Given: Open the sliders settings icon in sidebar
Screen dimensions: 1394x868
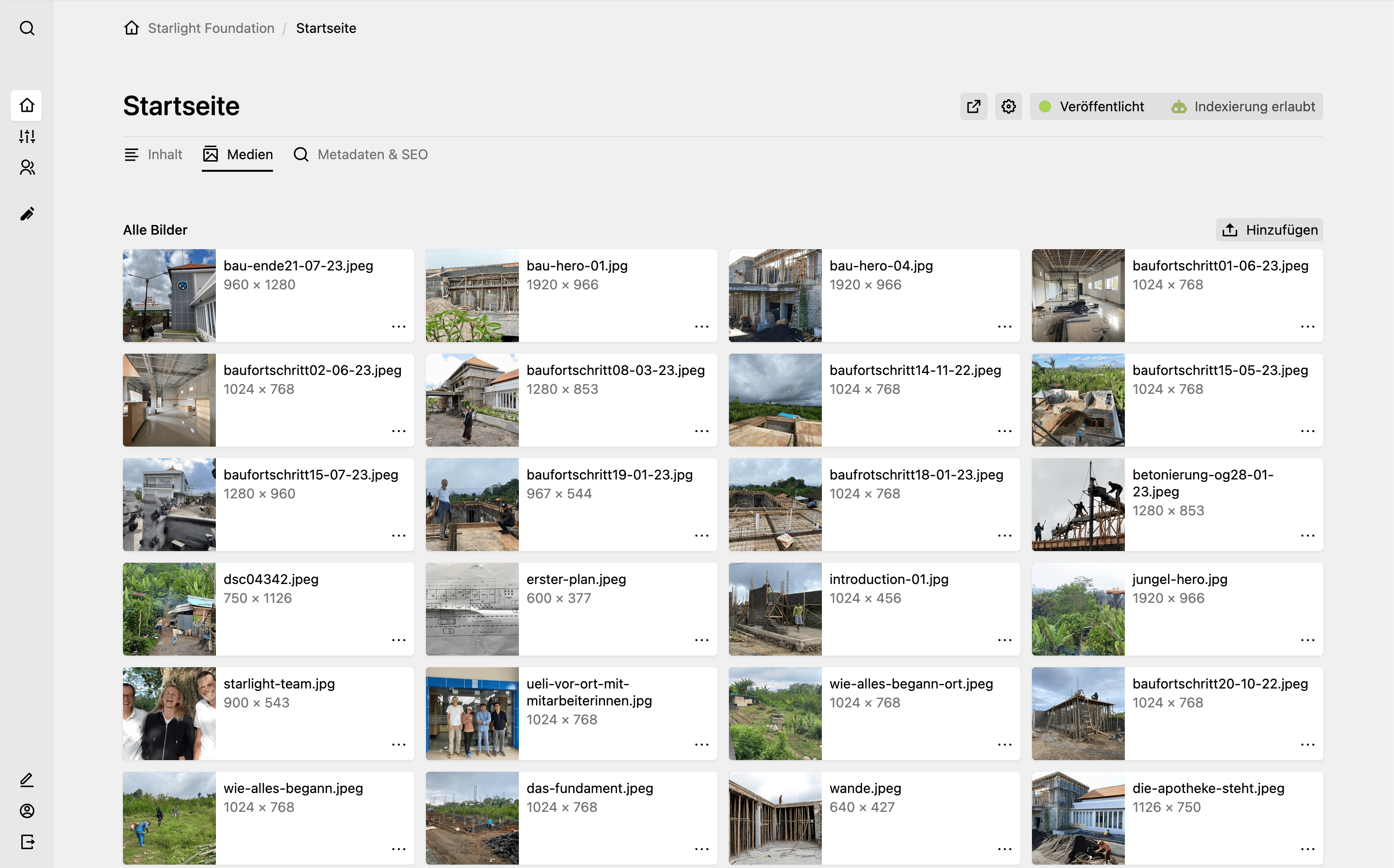Looking at the screenshot, I should coord(27,136).
